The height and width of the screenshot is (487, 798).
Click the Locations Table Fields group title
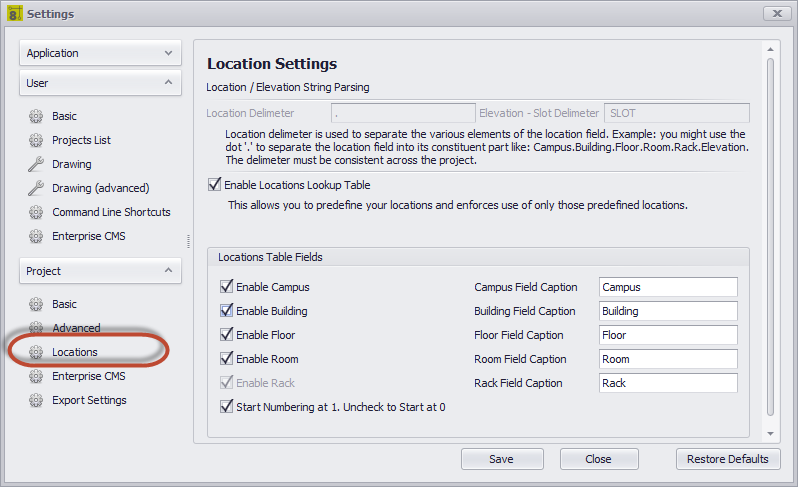270,257
